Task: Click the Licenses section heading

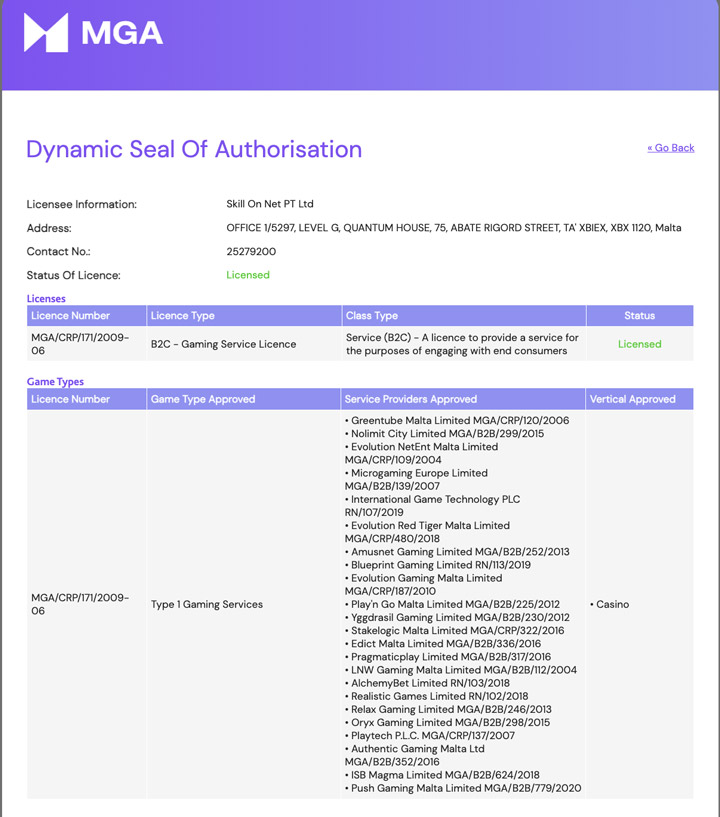Action: 46,299
